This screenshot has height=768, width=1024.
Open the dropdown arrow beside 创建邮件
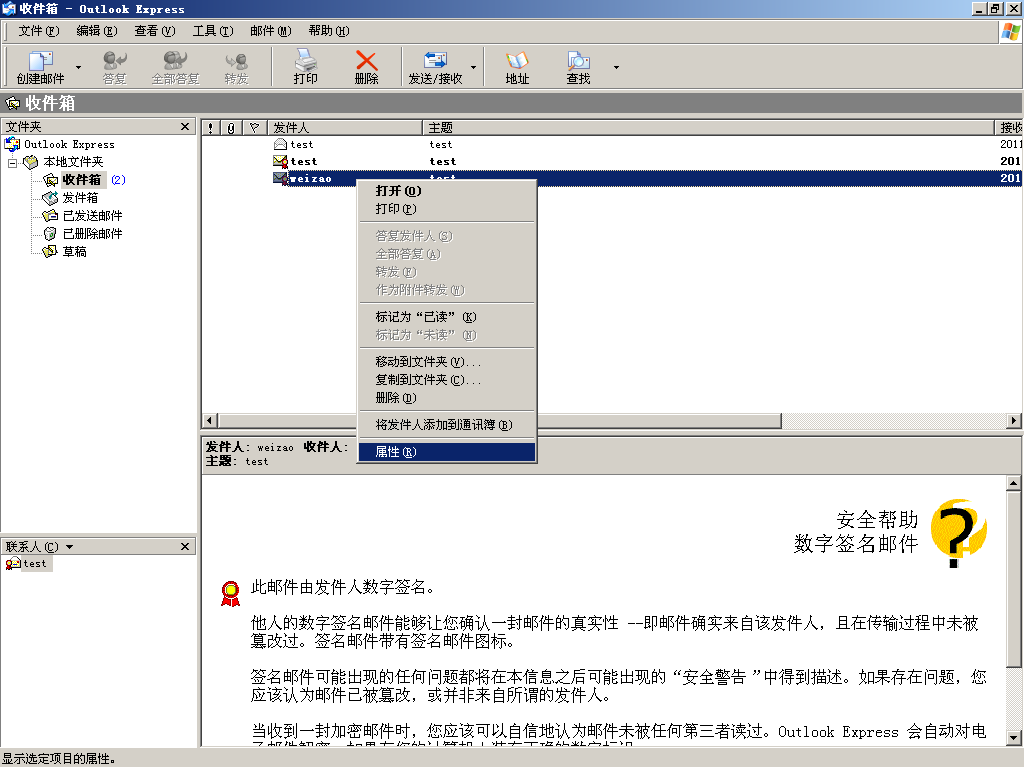point(78,67)
